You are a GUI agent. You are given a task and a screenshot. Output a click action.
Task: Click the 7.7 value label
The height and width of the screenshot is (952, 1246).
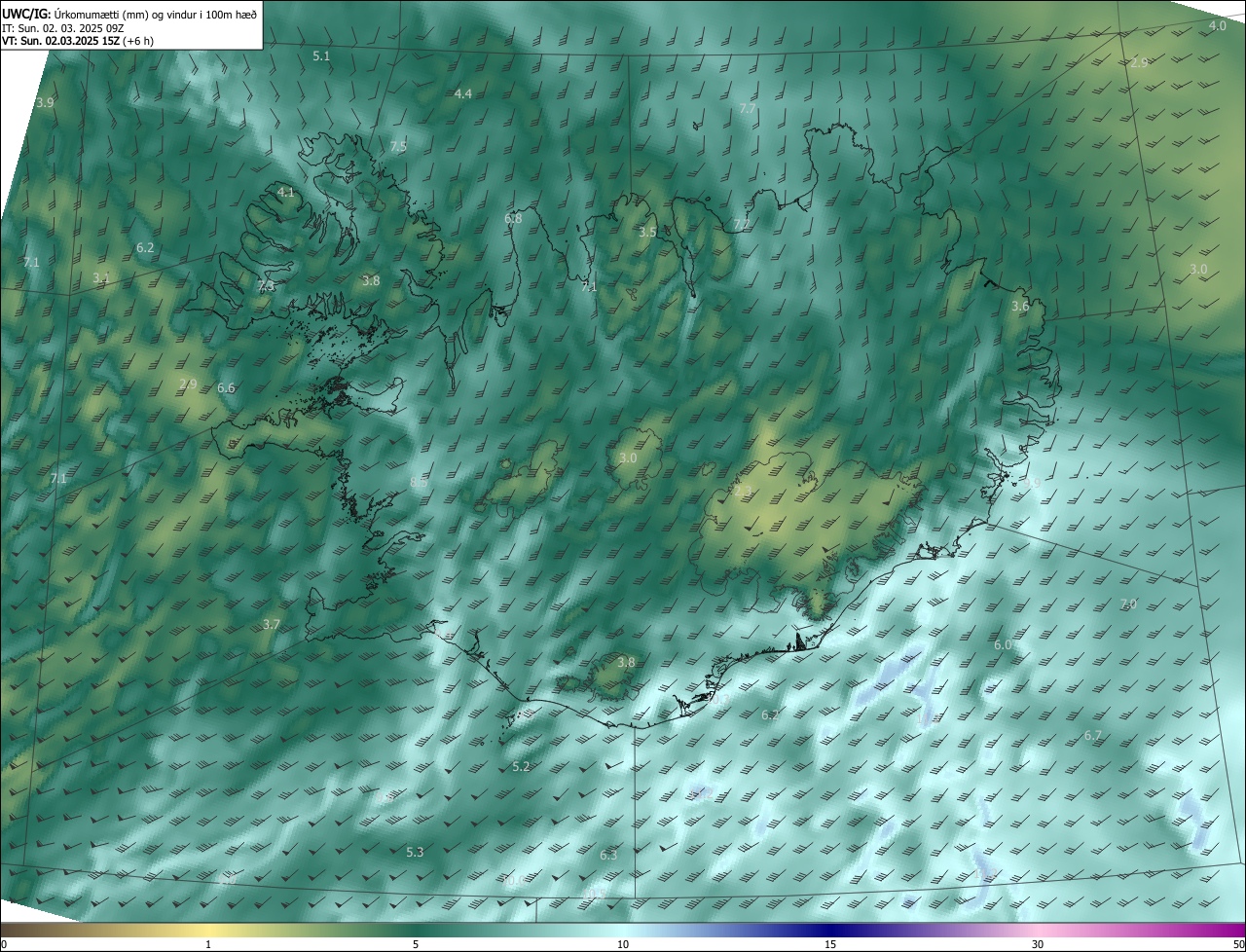tap(748, 108)
